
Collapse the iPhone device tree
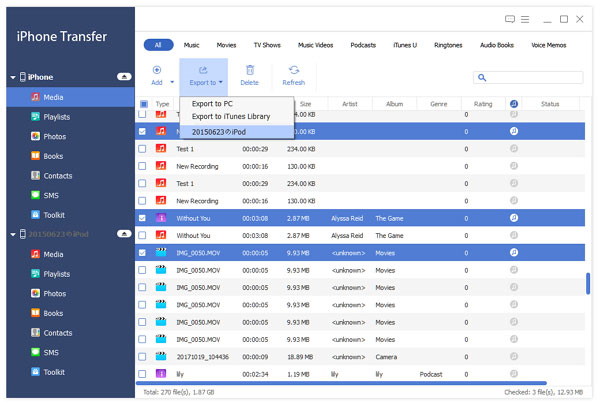pyautogui.click(x=11, y=77)
